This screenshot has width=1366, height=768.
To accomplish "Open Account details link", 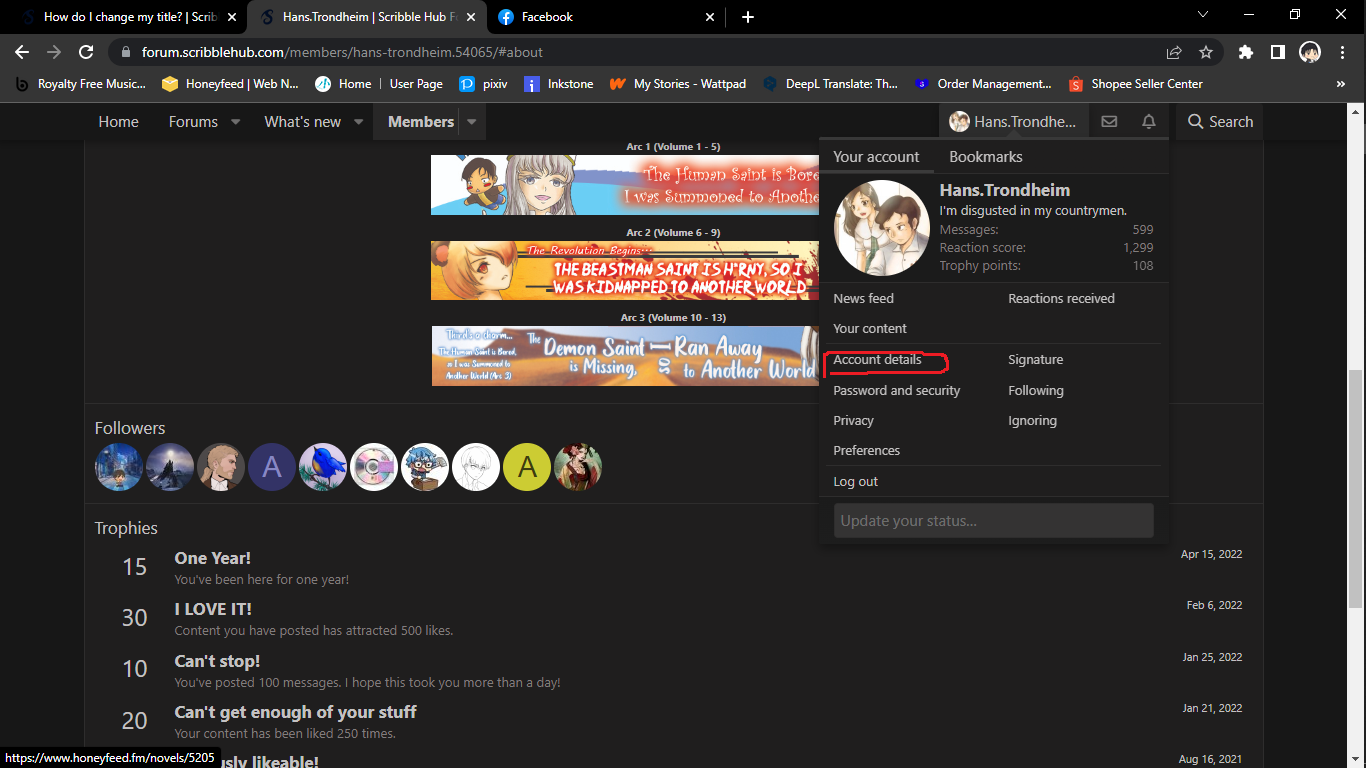I will (x=877, y=360).
